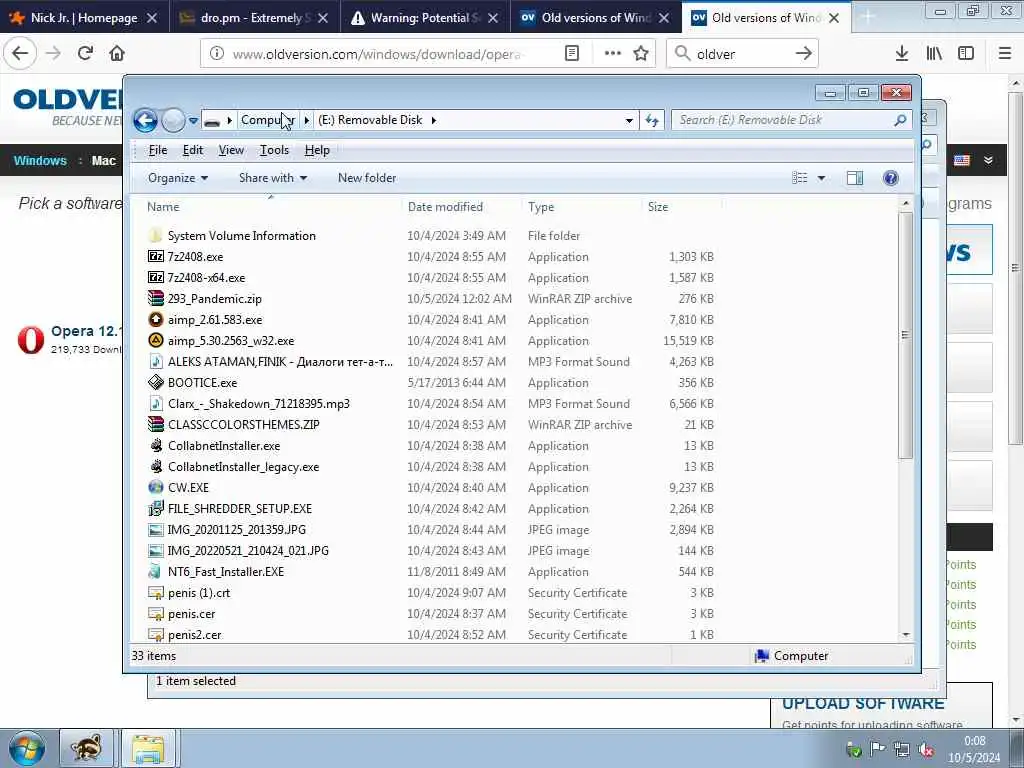This screenshot has height=768, width=1024.
Task: Select Clarx_-_Shakedown_71218395.mp3 file
Action: point(259,404)
